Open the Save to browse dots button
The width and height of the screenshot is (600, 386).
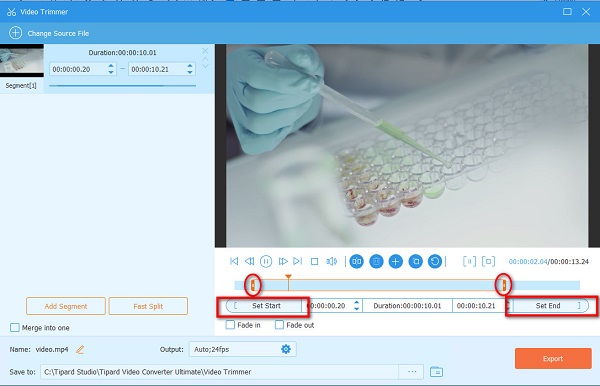tap(412, 371)
